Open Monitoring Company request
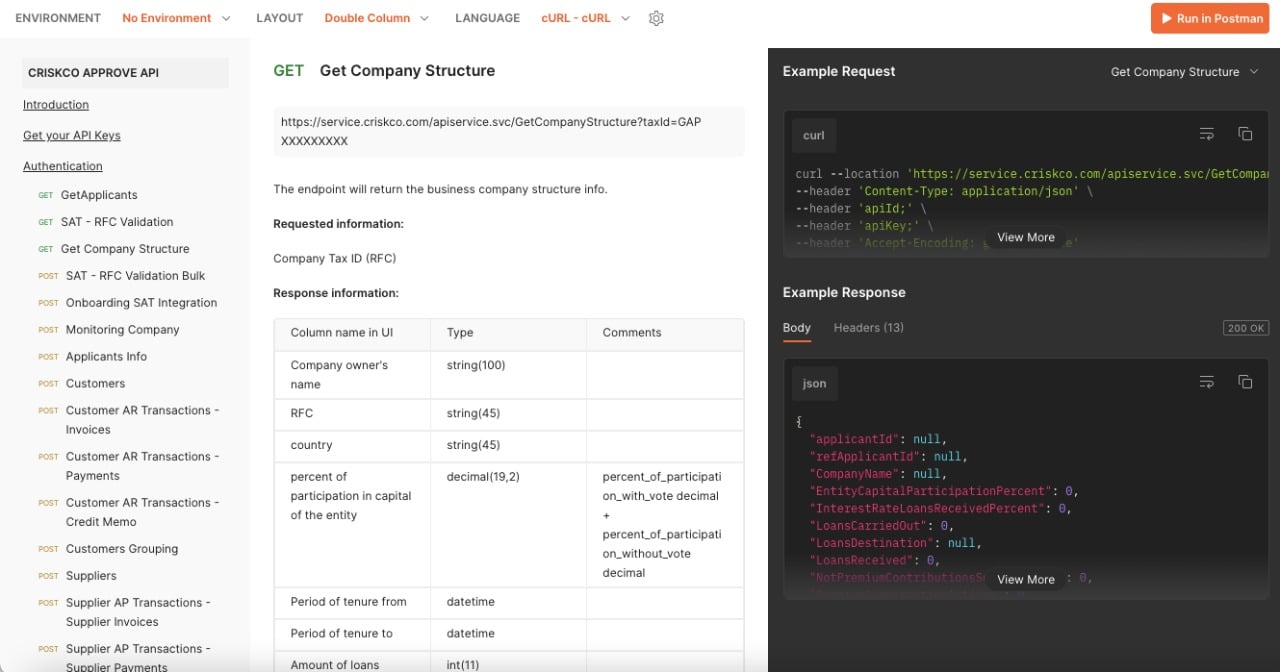This screenshot has height=672, width=1280. [122, 330]
